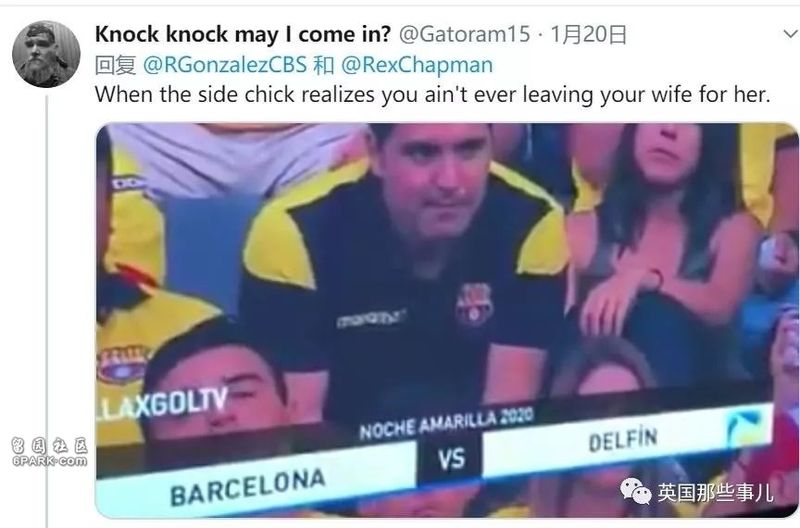
Task: Click the VS box in the scoreboard
Action: point(450,458)
